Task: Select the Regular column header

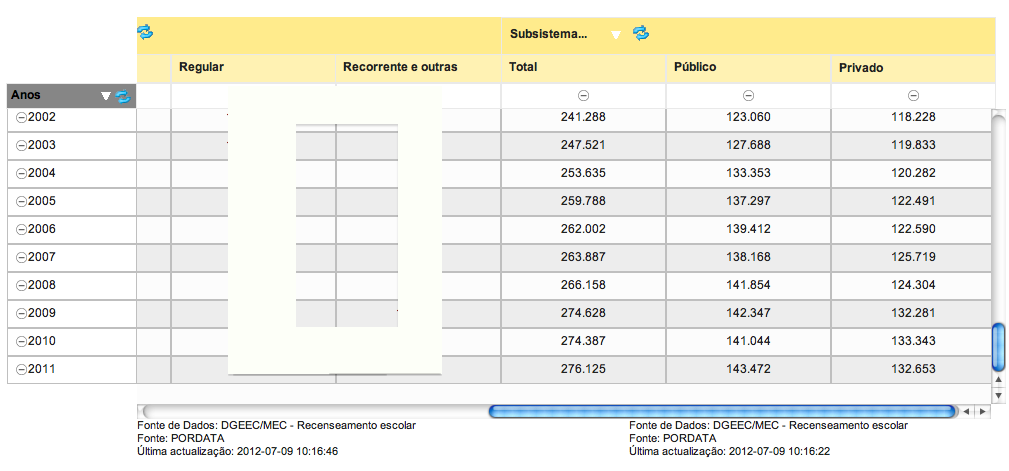Action: (x=201, y=67)
